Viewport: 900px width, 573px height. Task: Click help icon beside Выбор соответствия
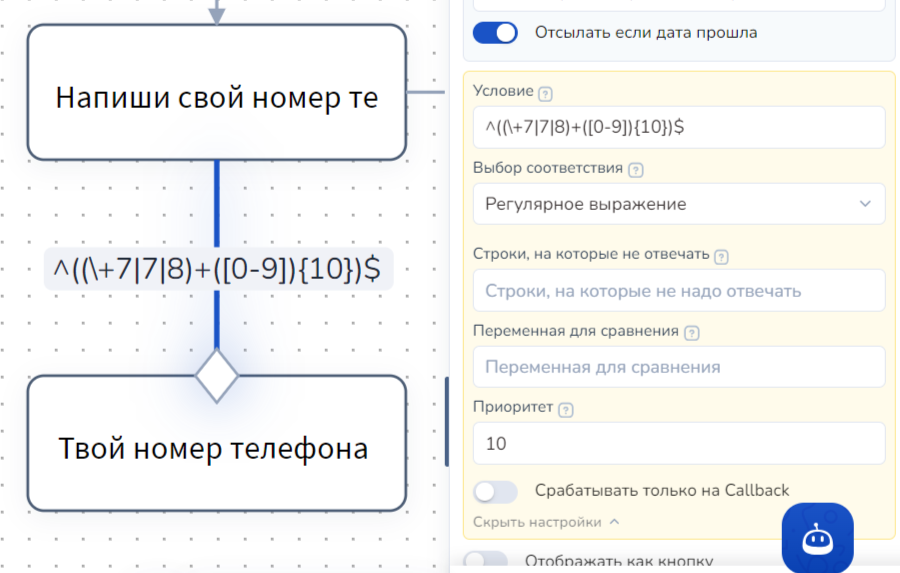click(x=635, y=170)
